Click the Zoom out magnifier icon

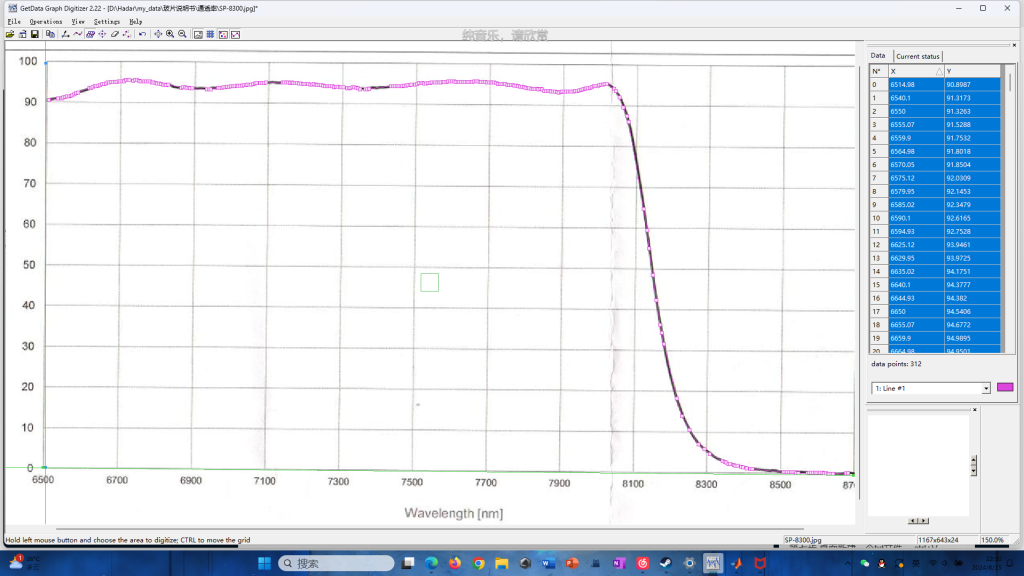click(x=182, y=34)
